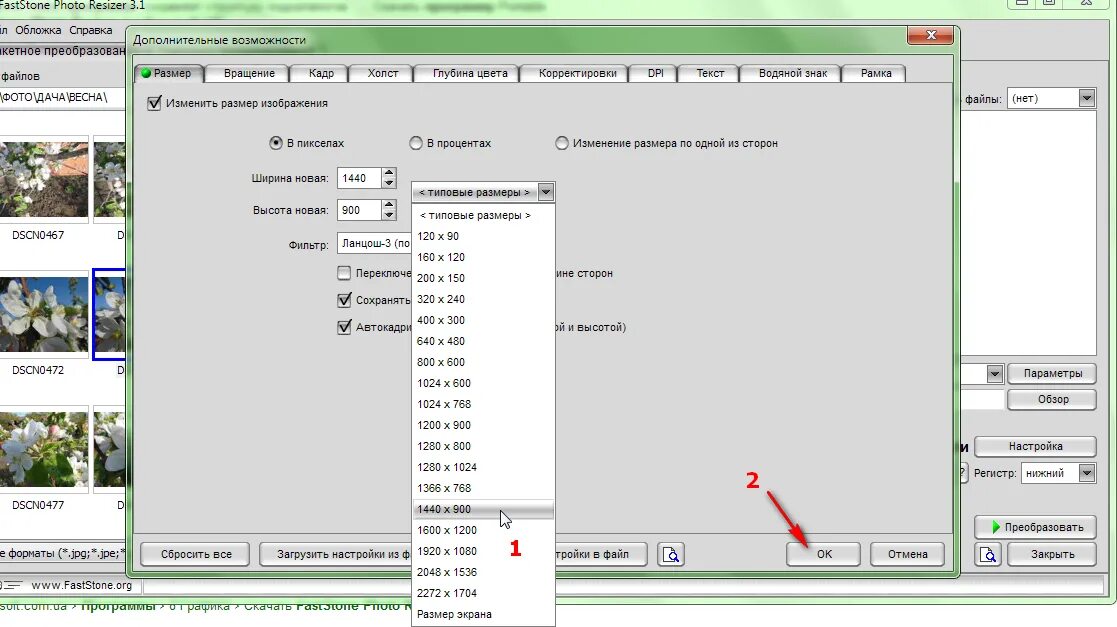This screenshot has width=1117, height=627.
Task: Select В пикселах radio option
Action: (x=276, y=143)
